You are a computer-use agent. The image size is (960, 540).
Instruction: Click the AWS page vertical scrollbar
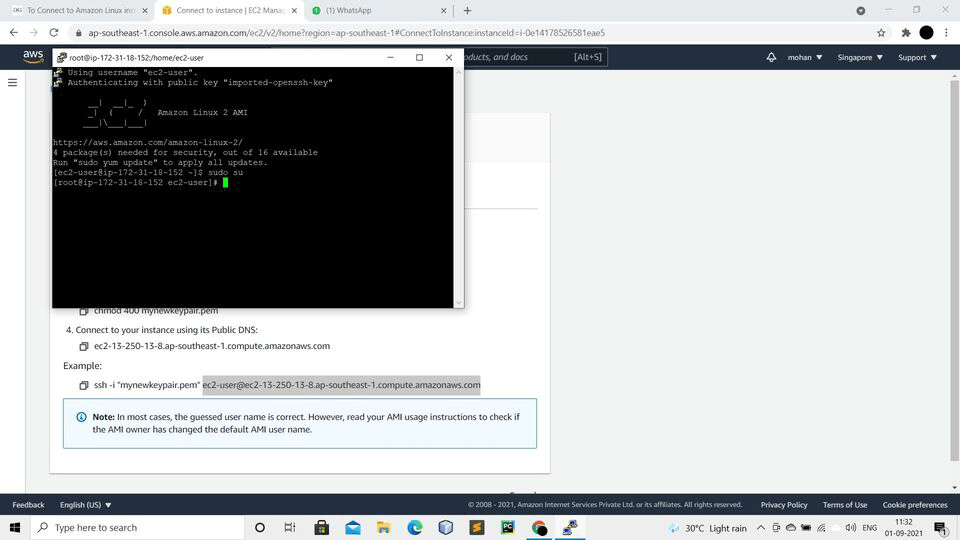[x=954, y=269]
